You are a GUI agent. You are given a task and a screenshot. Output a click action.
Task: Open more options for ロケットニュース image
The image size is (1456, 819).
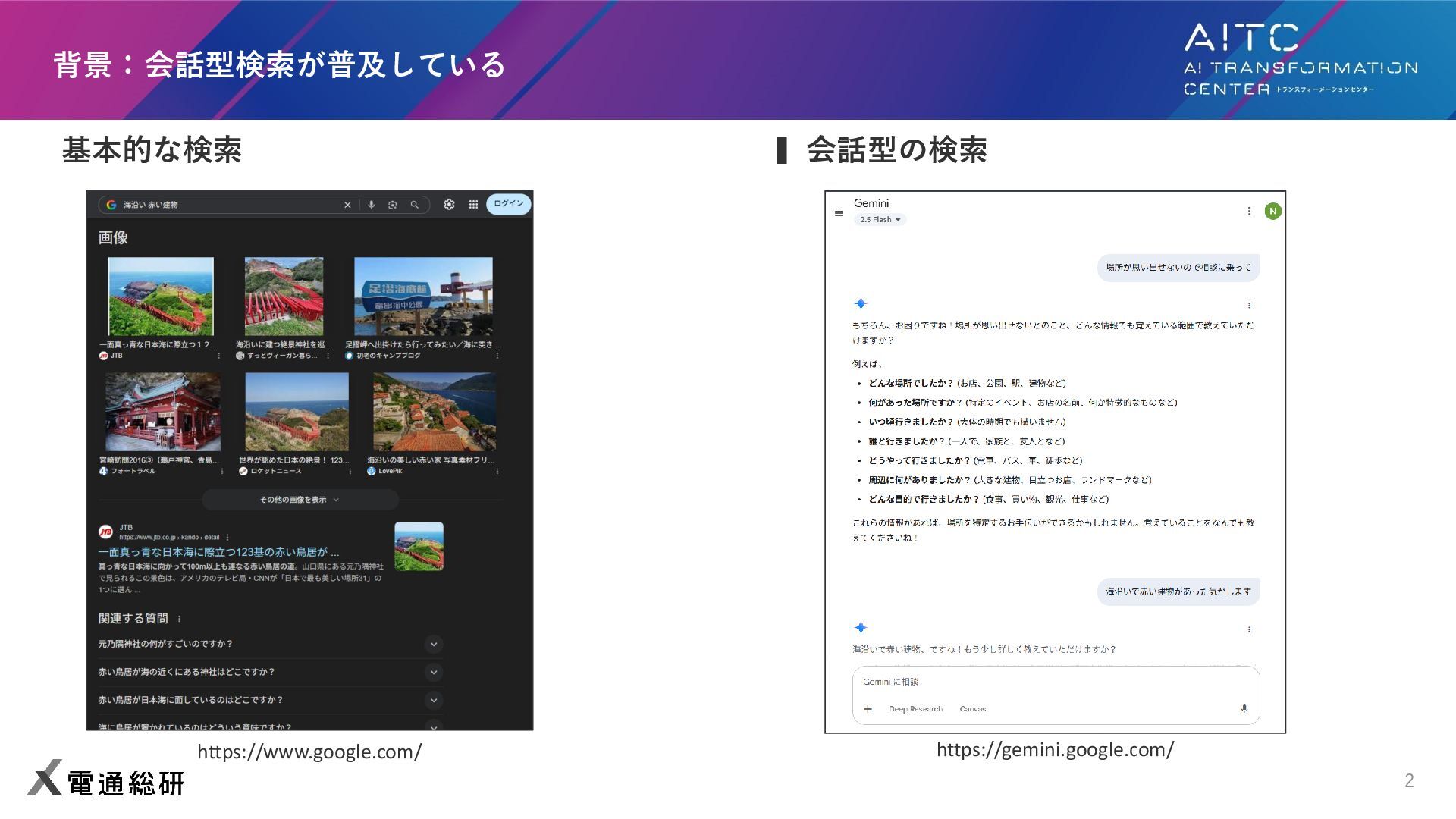pos(350,471)
